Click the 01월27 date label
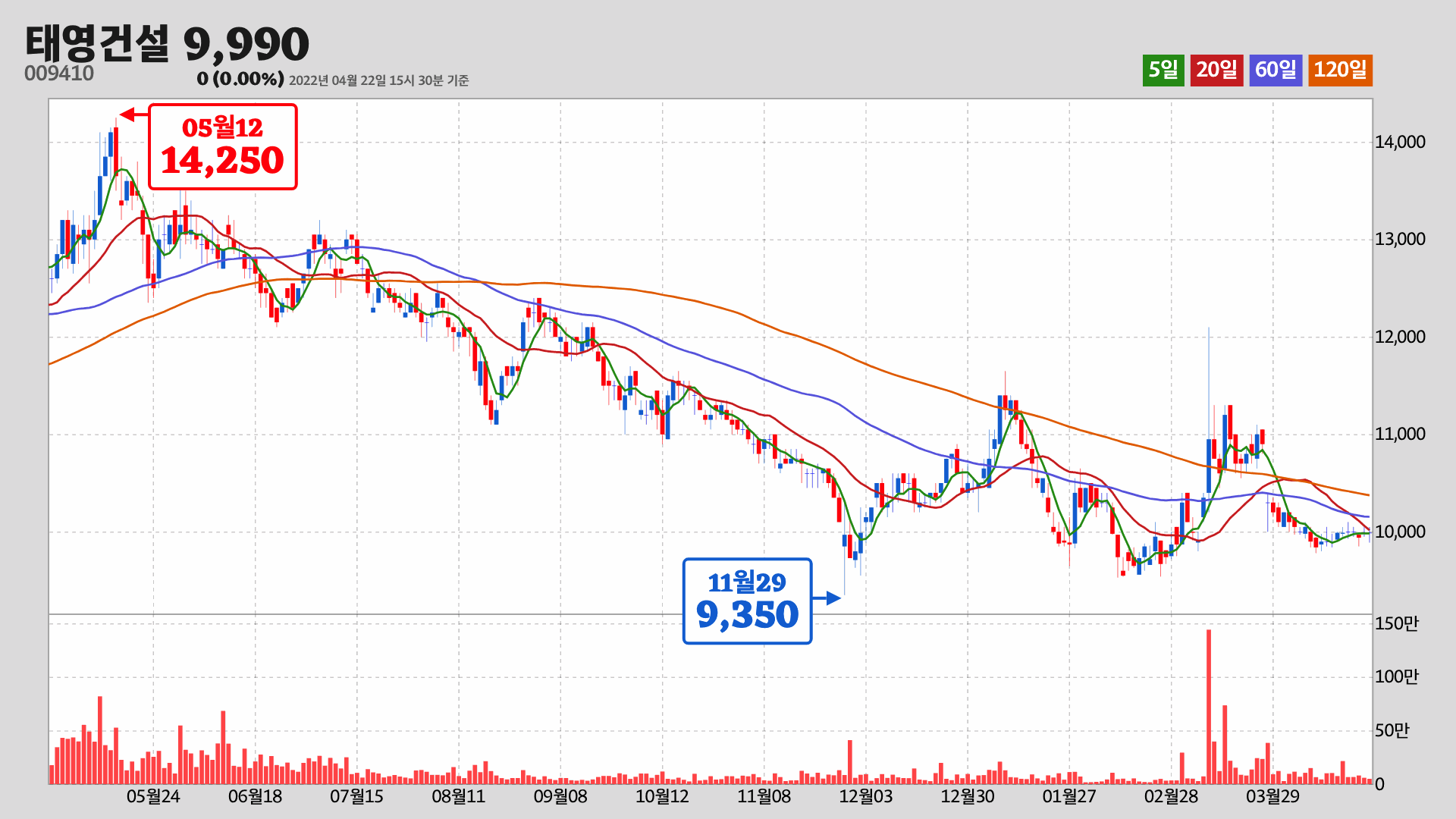This screenshot has height=819, width=1456. [x=1069, y=796]
